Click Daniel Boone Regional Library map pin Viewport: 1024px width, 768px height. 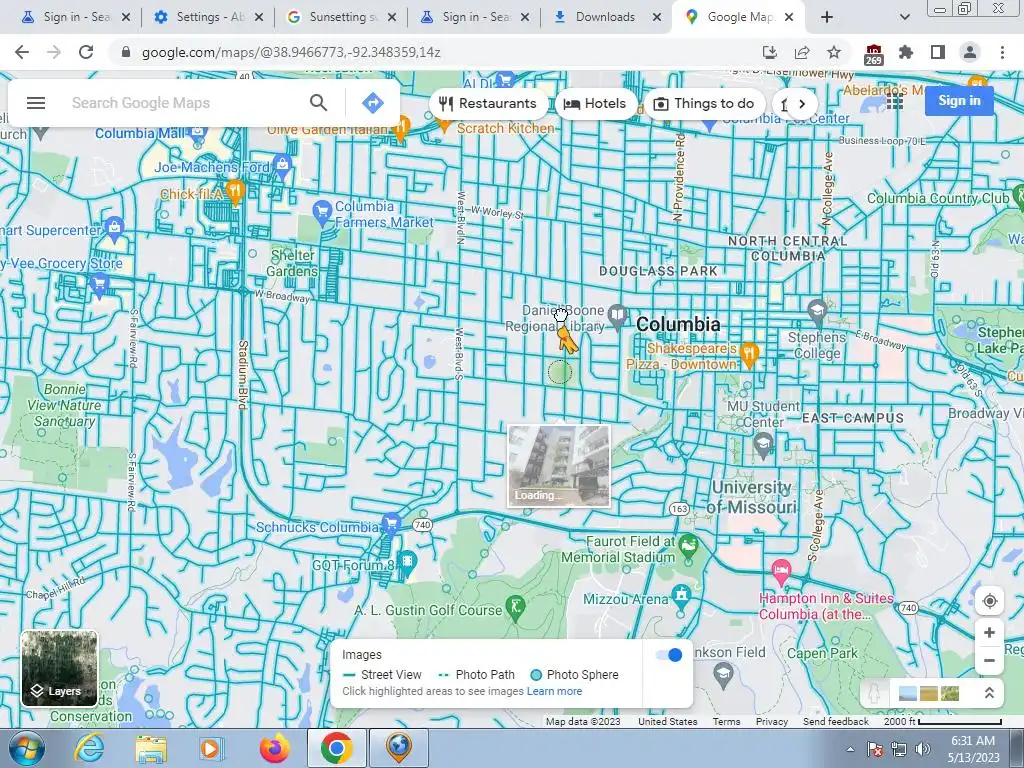coord(617,317)
